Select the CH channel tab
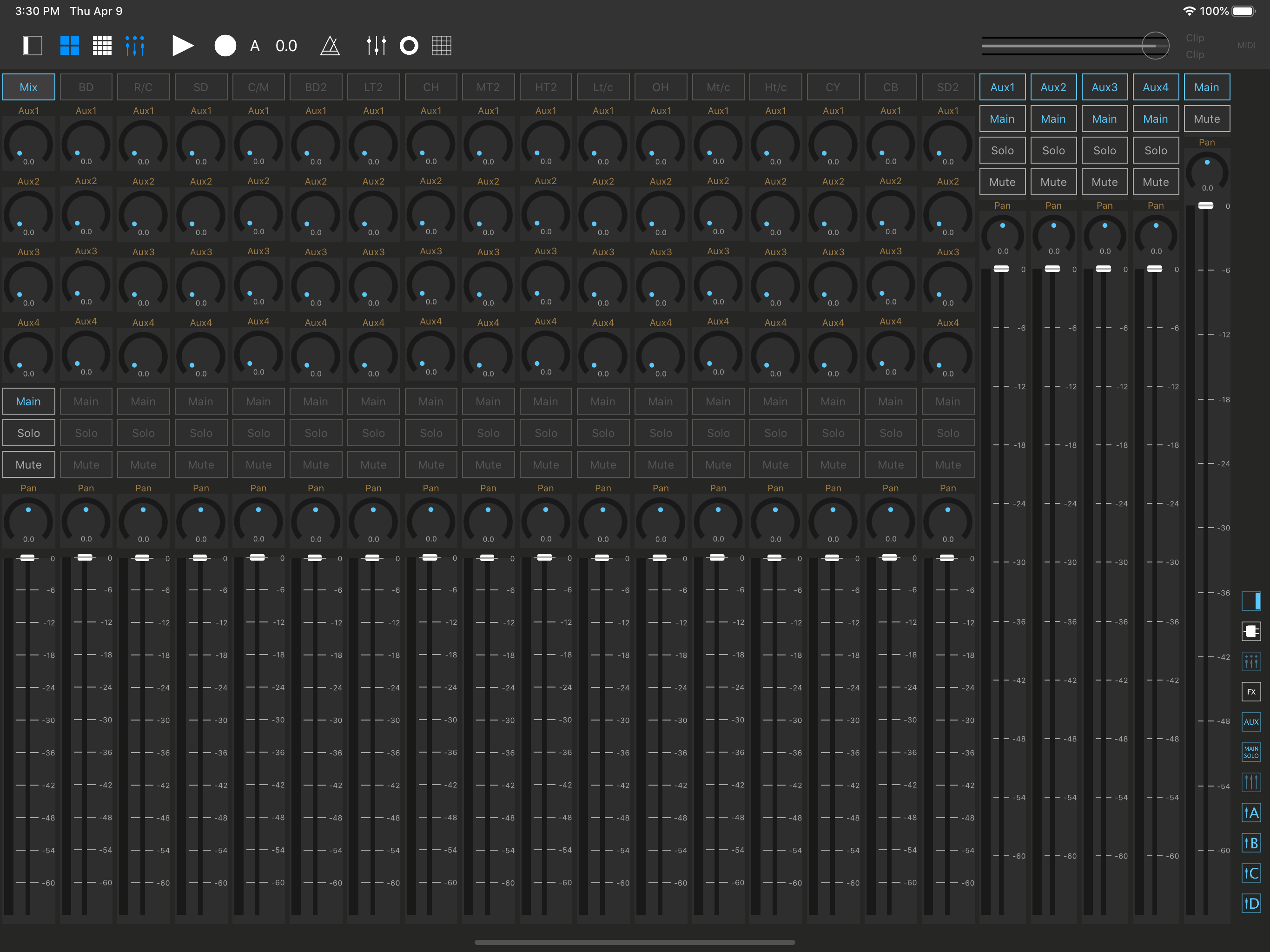The width and height of the screenshot is (1270, 952). [431, 87]
